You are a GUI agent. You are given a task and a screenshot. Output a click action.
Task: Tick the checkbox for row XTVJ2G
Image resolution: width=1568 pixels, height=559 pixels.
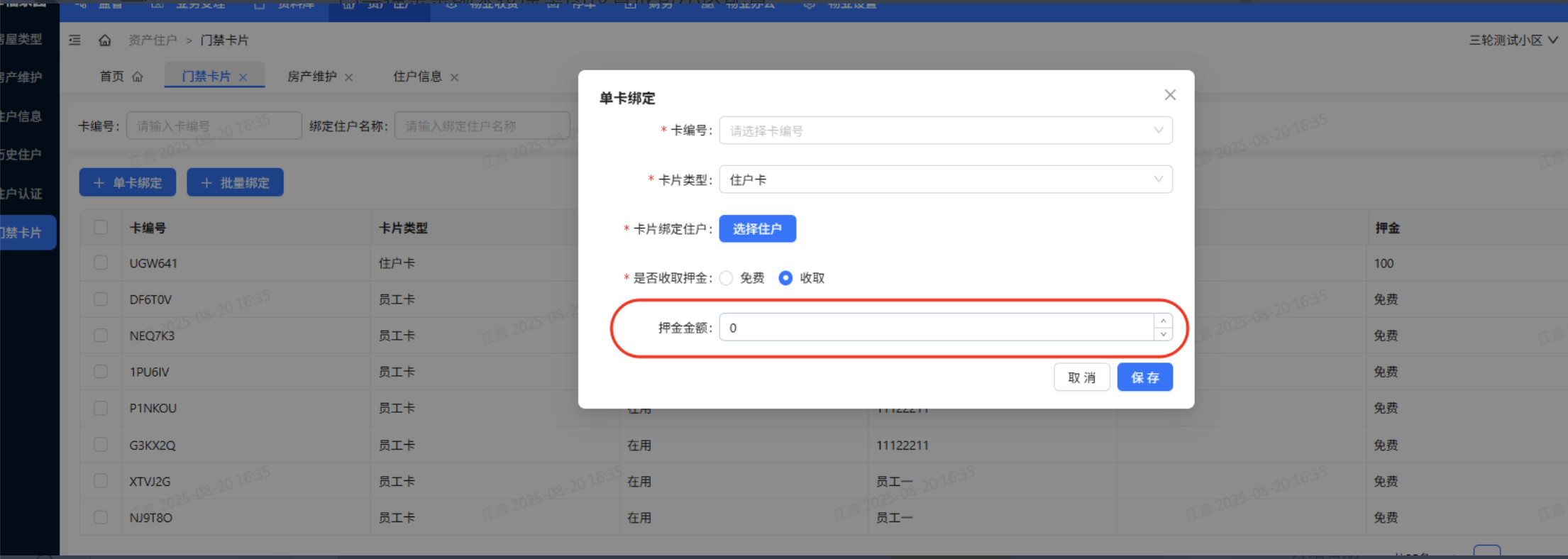[101, 480]
